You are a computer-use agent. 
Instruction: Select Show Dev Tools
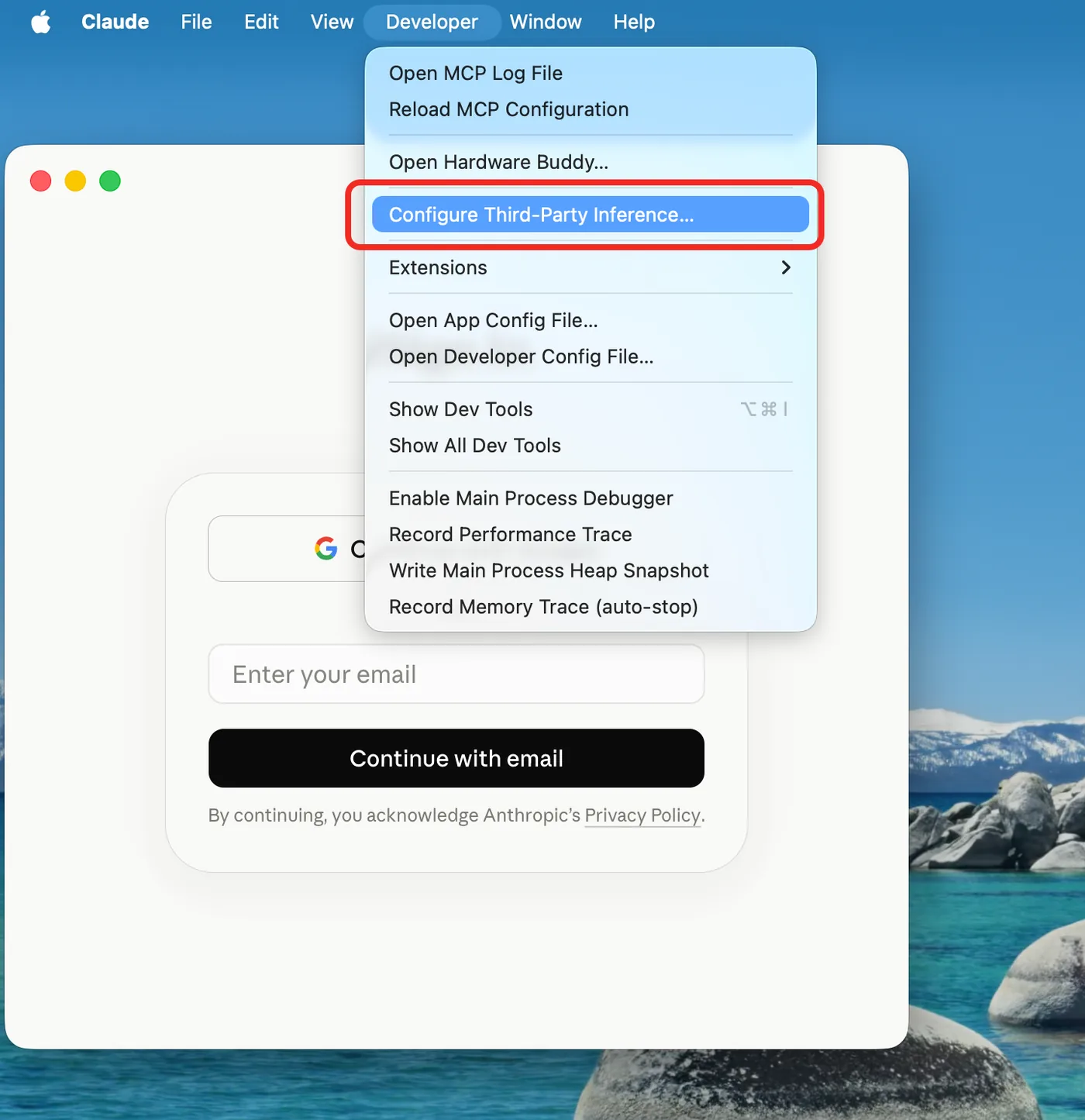tap(591, 409)
